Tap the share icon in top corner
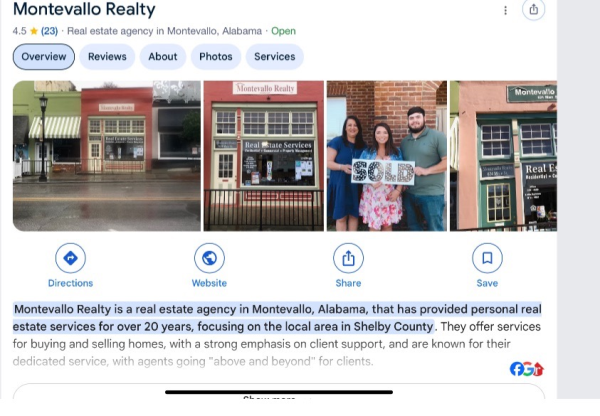The image size is (600, 416). [533, 10]
